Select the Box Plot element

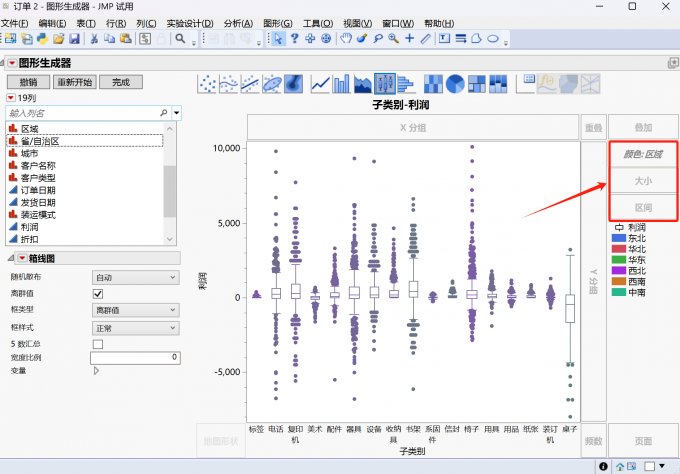pos(385,84)
